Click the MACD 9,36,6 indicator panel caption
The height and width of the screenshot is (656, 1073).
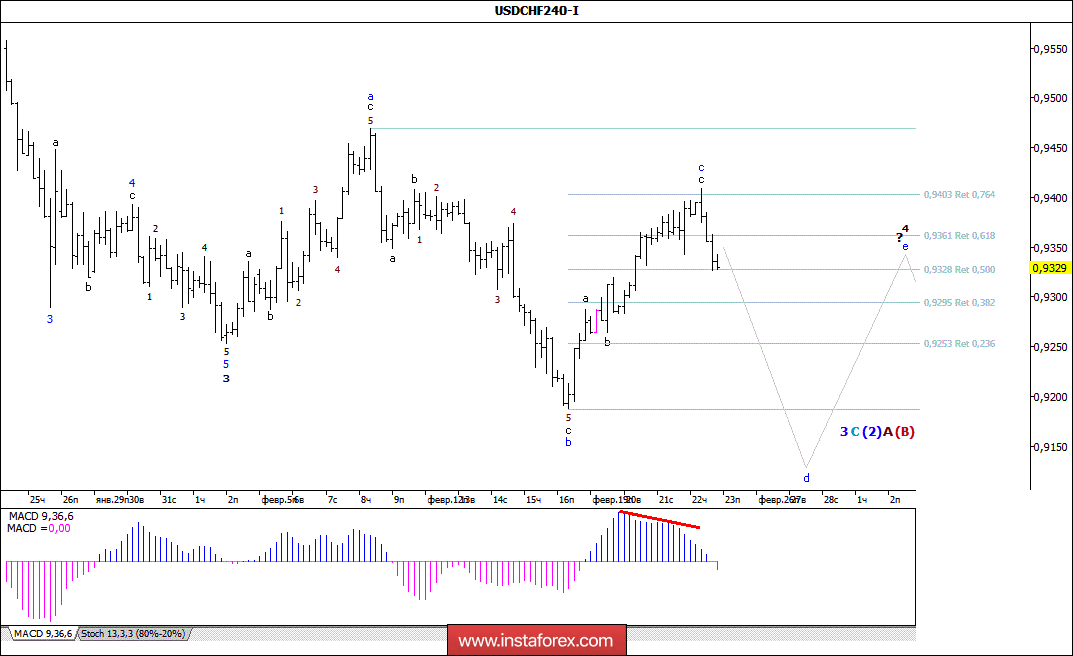click(x=41, y=516)
